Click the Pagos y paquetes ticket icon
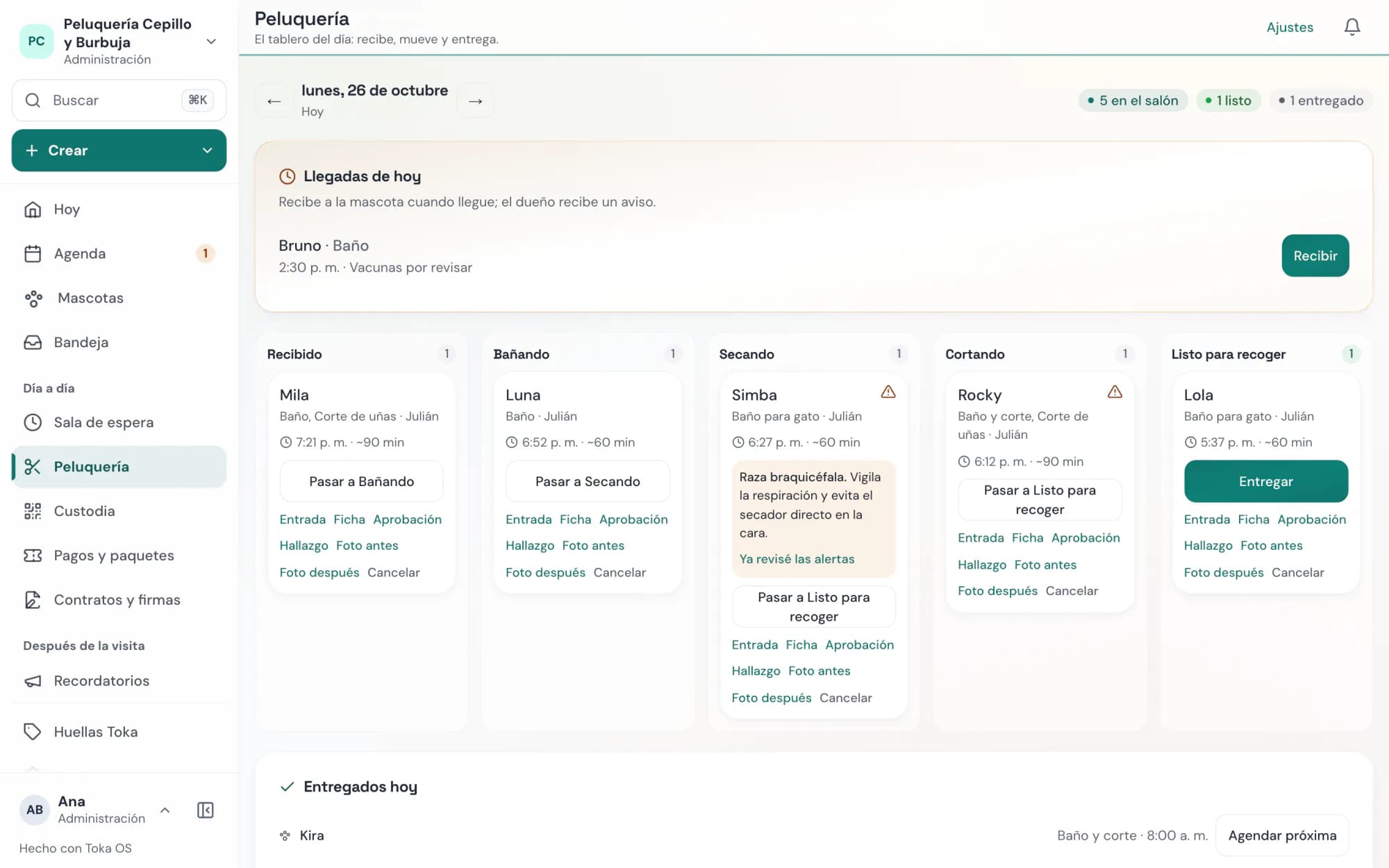This screenshot has width=1389, height=868. [x=33, y=556]
